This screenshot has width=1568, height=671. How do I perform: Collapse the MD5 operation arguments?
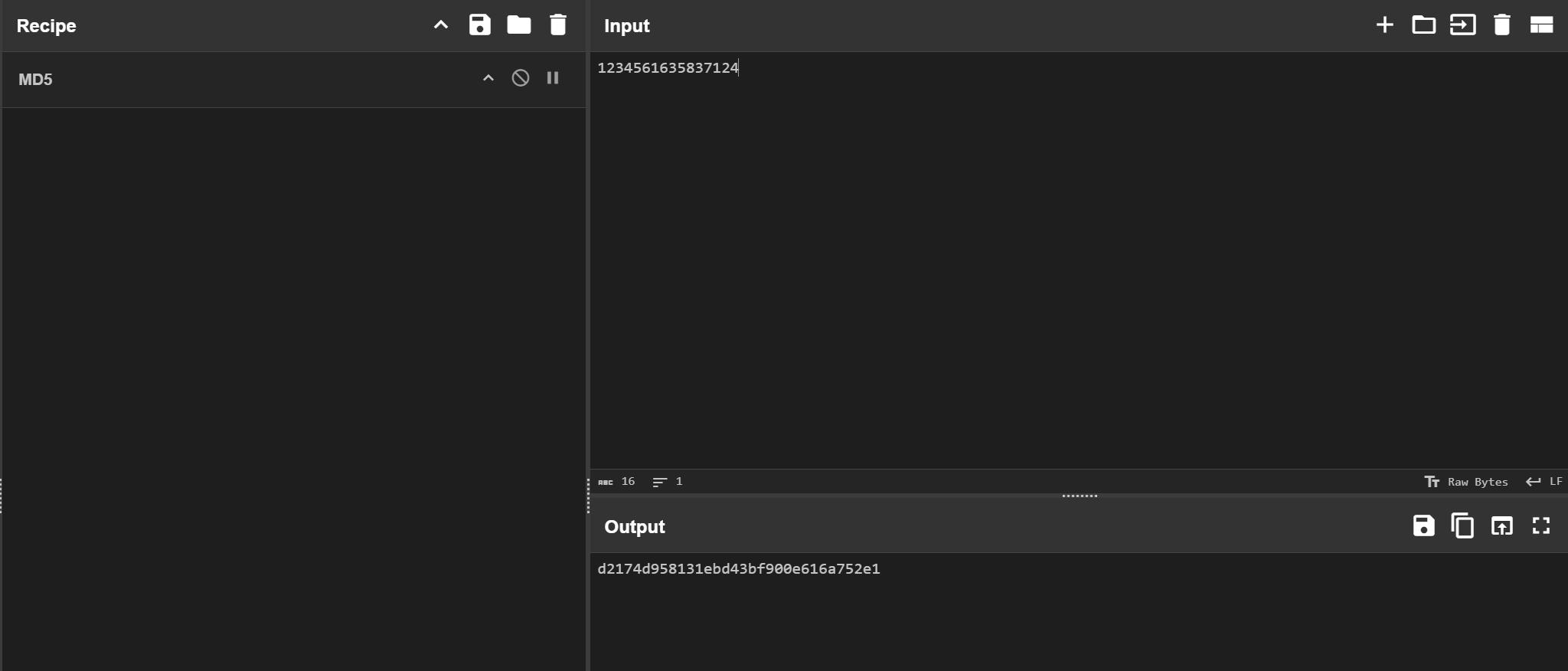pos(488,78)
